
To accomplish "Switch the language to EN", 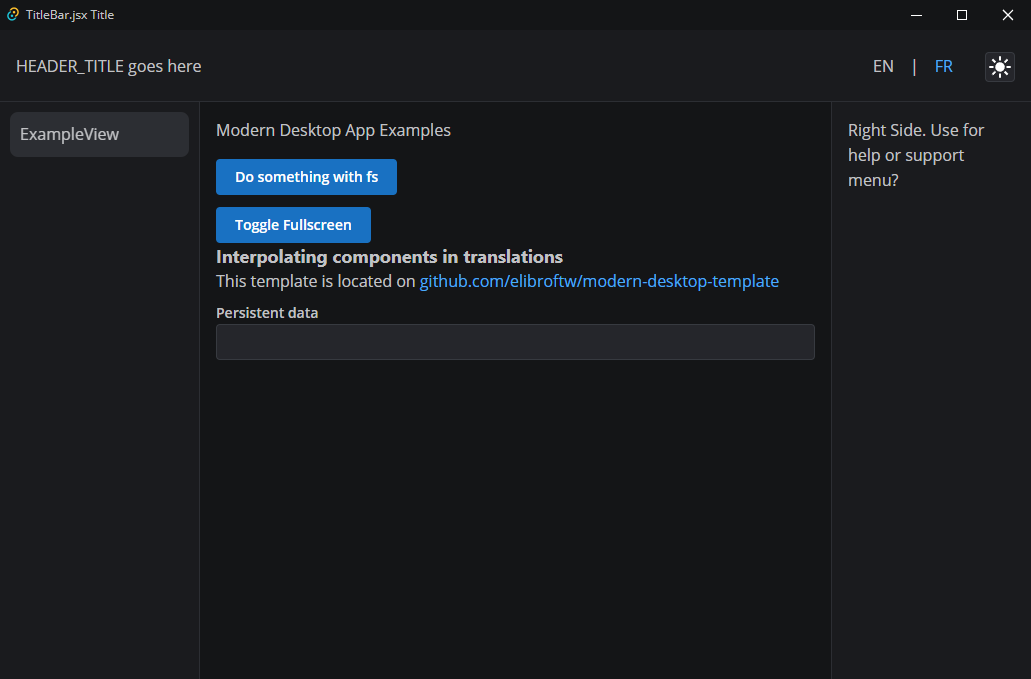I will point(883,66).
